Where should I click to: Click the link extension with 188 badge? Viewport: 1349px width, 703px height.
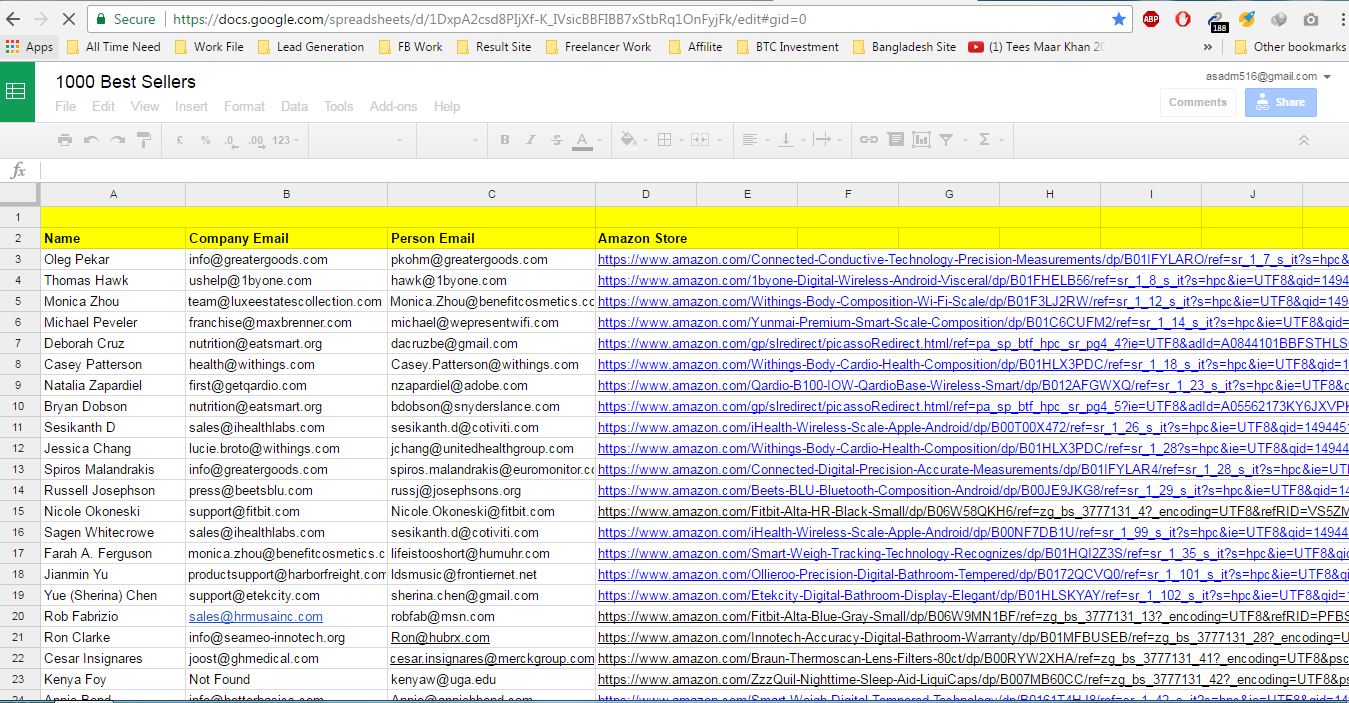point(1216,20)
